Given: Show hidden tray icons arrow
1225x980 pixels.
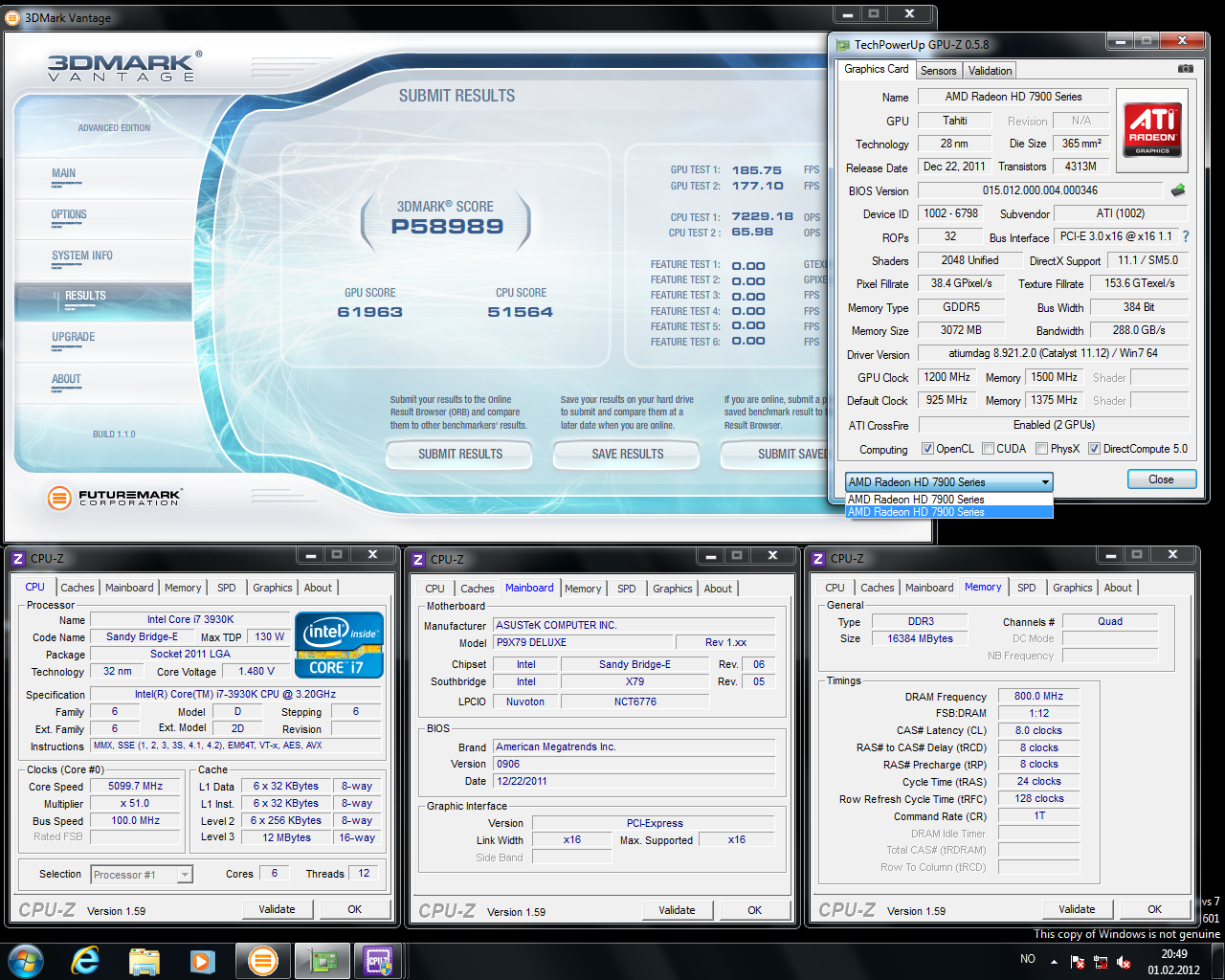Looking at the screenshot, I should [x=1054, y=961].
